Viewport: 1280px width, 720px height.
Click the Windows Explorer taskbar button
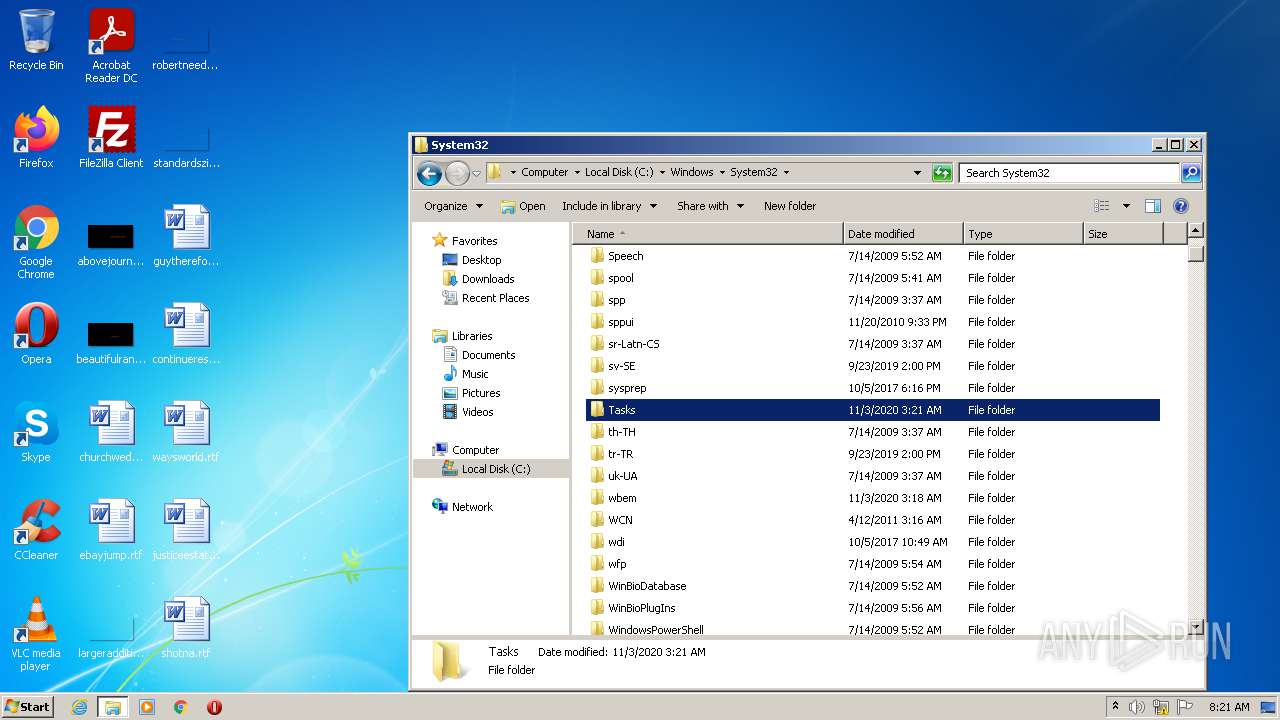click(x=113, y=707)
